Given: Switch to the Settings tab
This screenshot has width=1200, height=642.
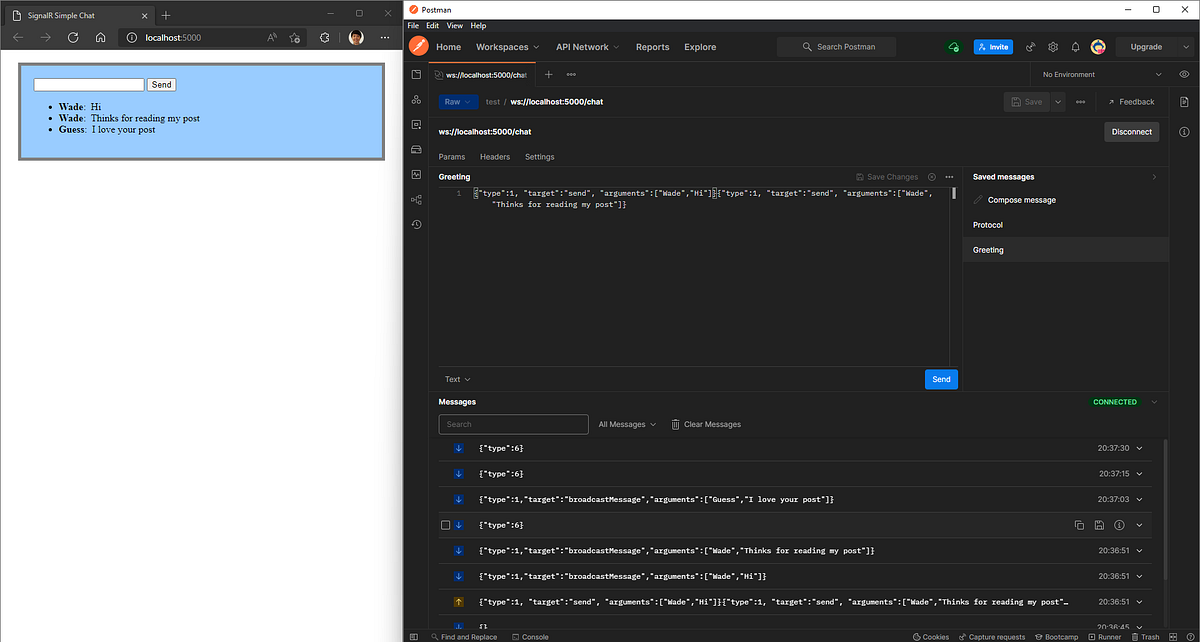Looking at the screenshot, I should point(540,157).
